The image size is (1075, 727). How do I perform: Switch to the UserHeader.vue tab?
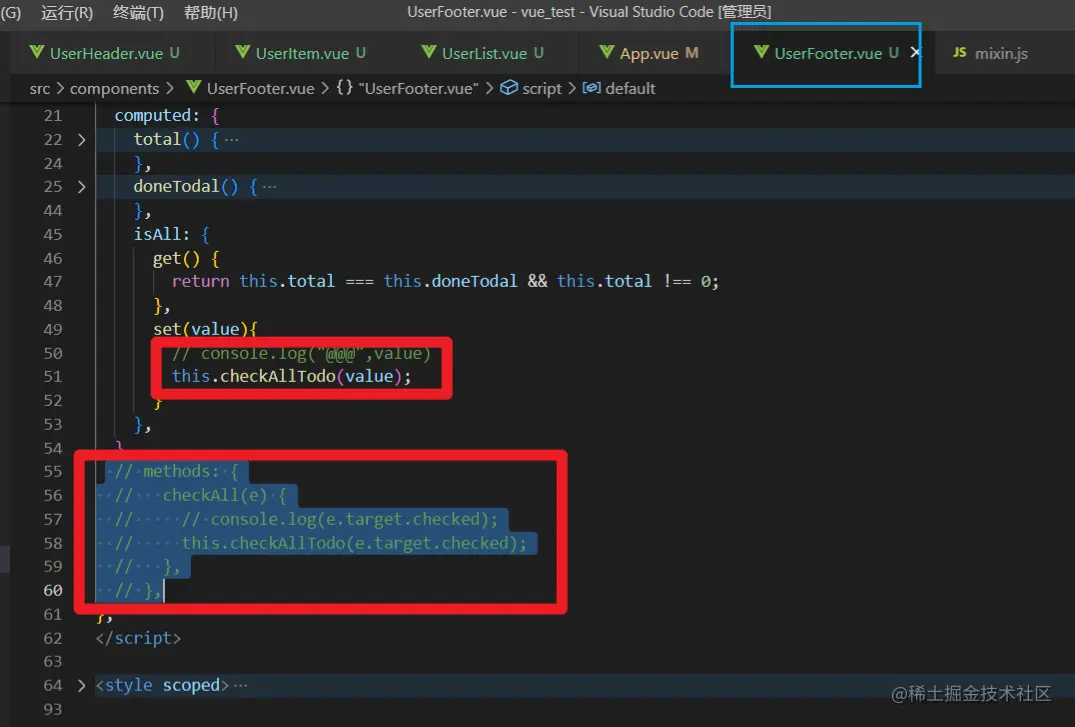pyautogui.click(x=106, y=53)
